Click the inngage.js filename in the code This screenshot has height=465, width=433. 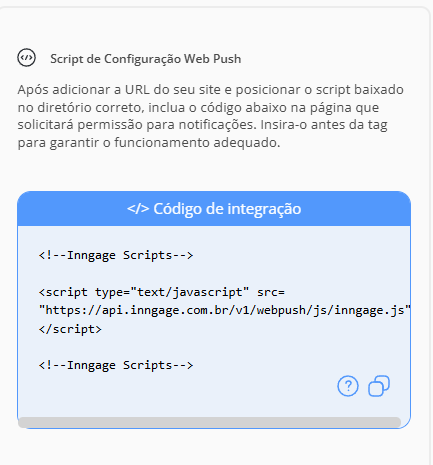click(x=369, y=310)
